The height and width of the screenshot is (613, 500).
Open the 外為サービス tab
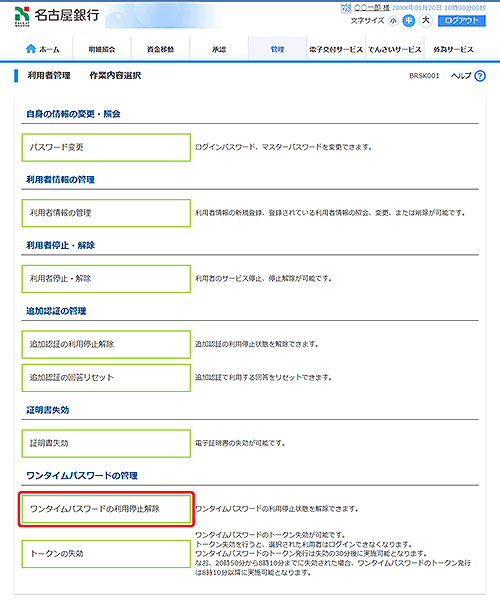[453, 49]
